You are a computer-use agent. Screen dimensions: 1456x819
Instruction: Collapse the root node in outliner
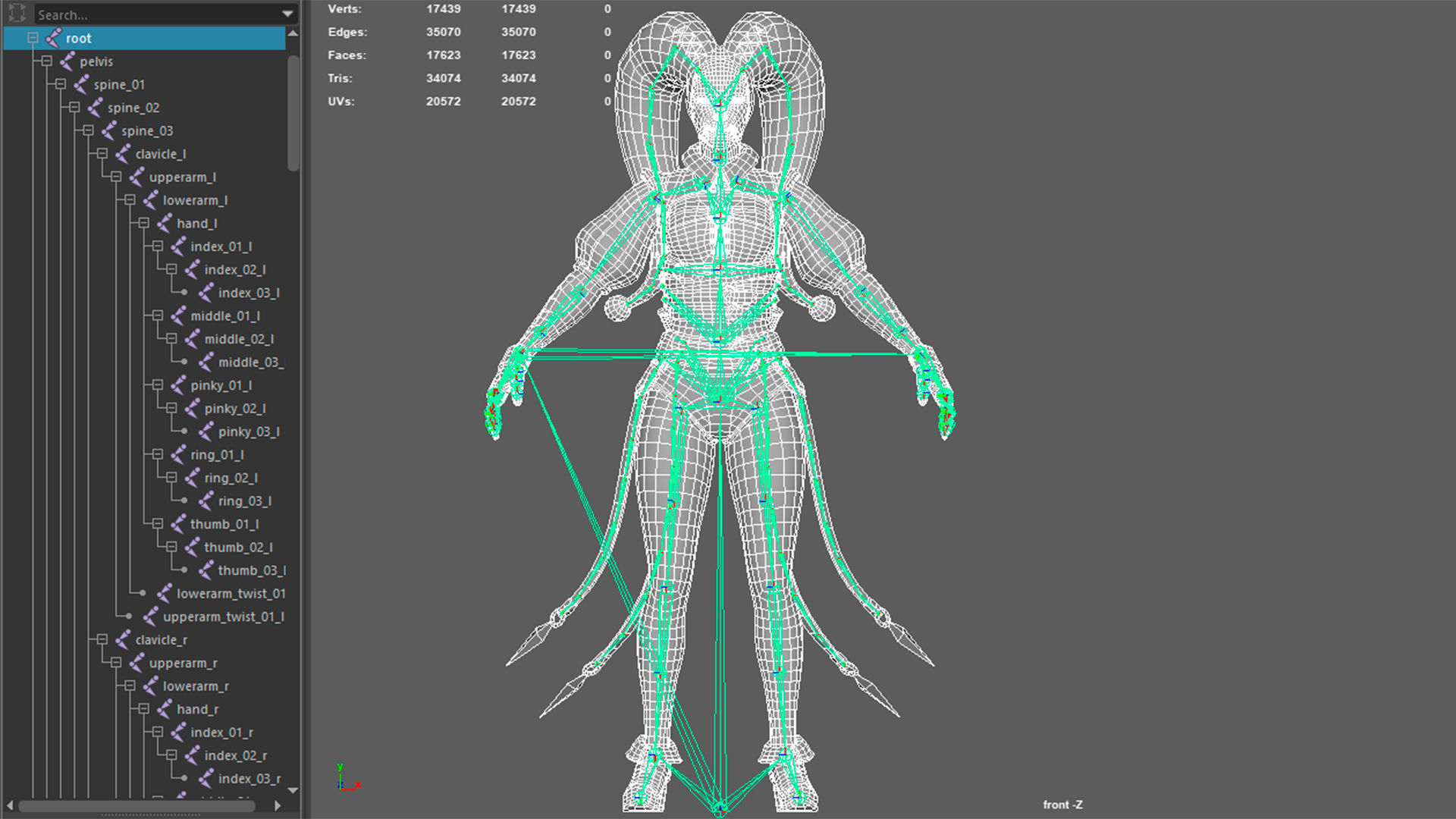pos(33,38)
